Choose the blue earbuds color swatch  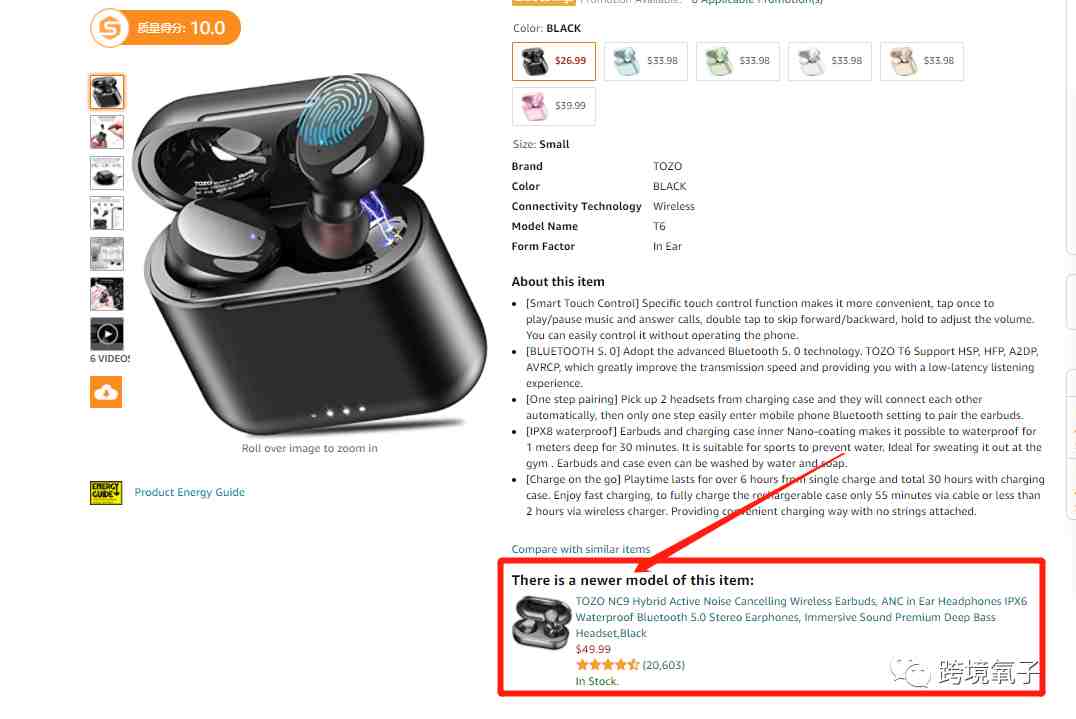tap(646, 61)
